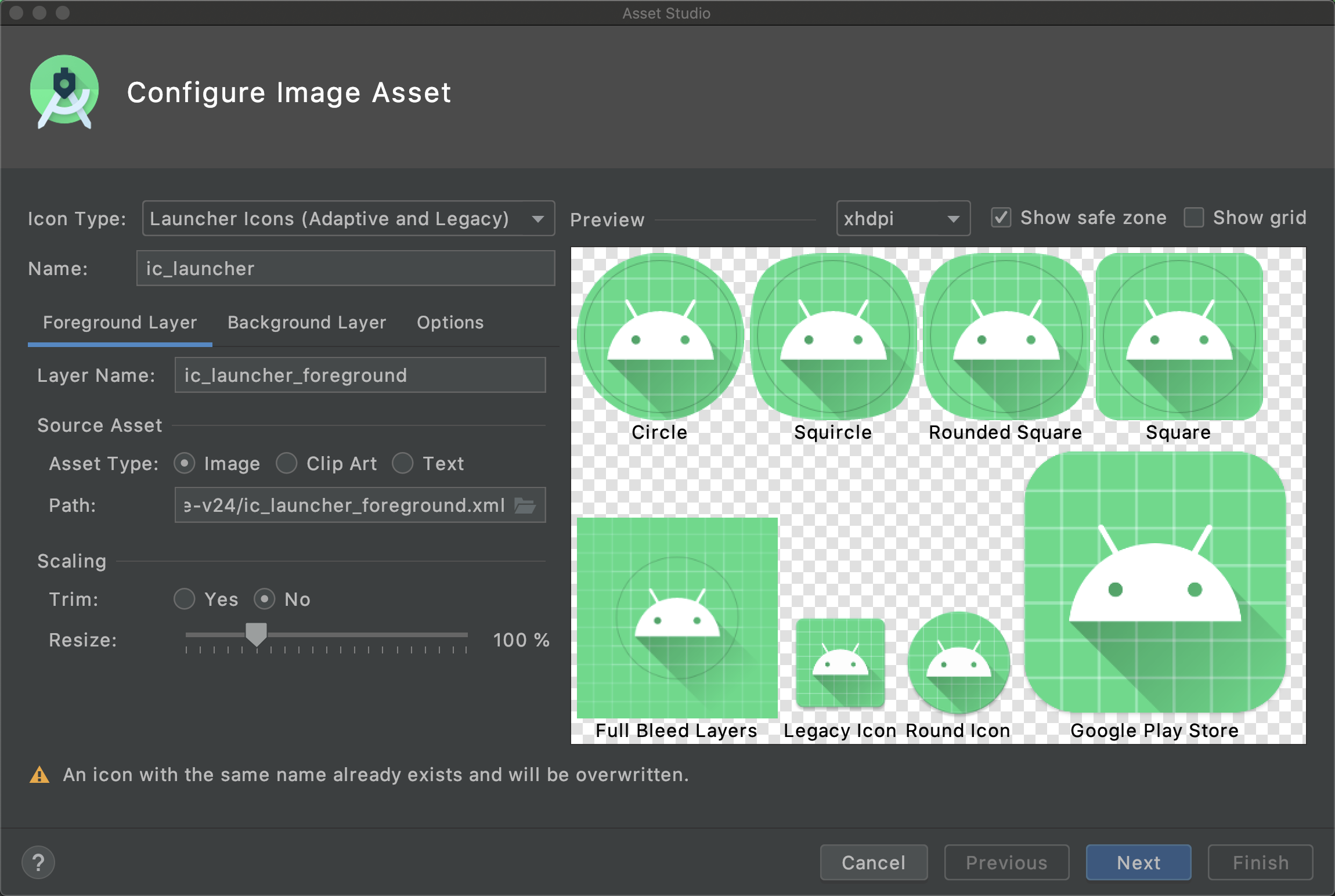Open the xhdpi density dropdown
The image size is (1335, 896).
coord(903,218)
